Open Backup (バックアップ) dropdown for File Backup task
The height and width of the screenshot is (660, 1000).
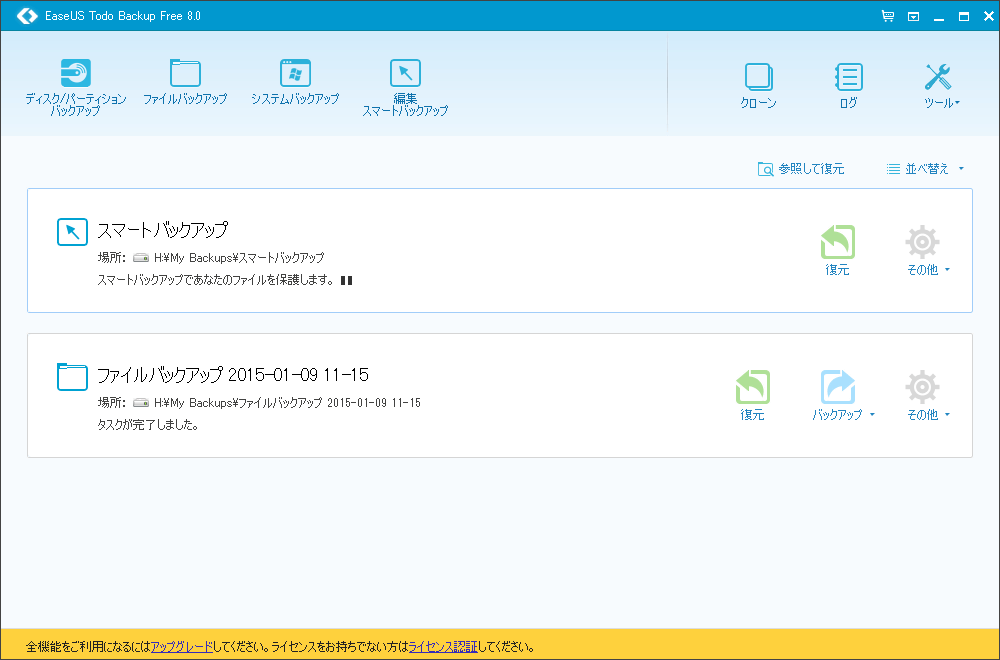pyautogui.click(x=842, y=395)
